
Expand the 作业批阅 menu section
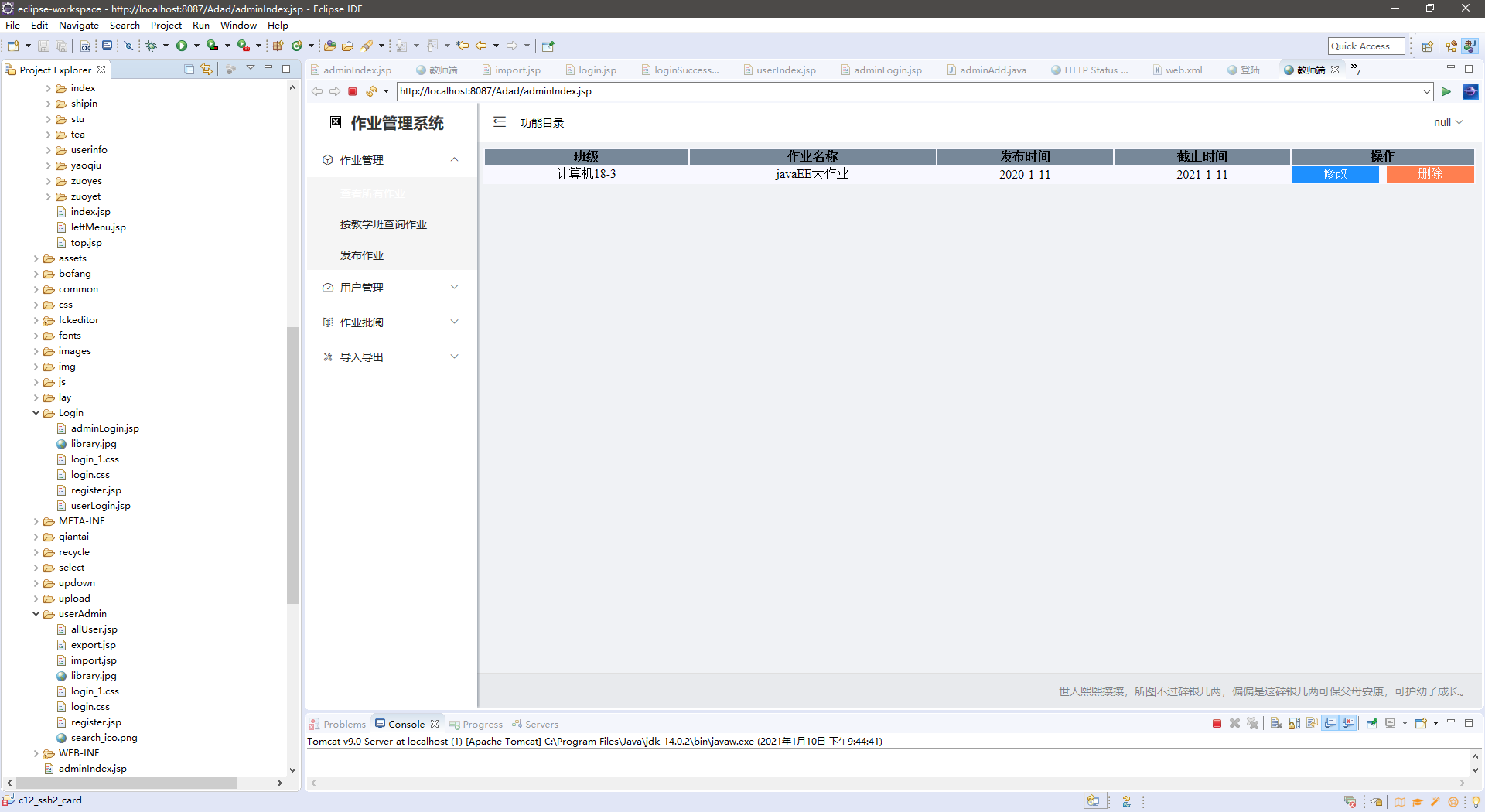point(455,322)
